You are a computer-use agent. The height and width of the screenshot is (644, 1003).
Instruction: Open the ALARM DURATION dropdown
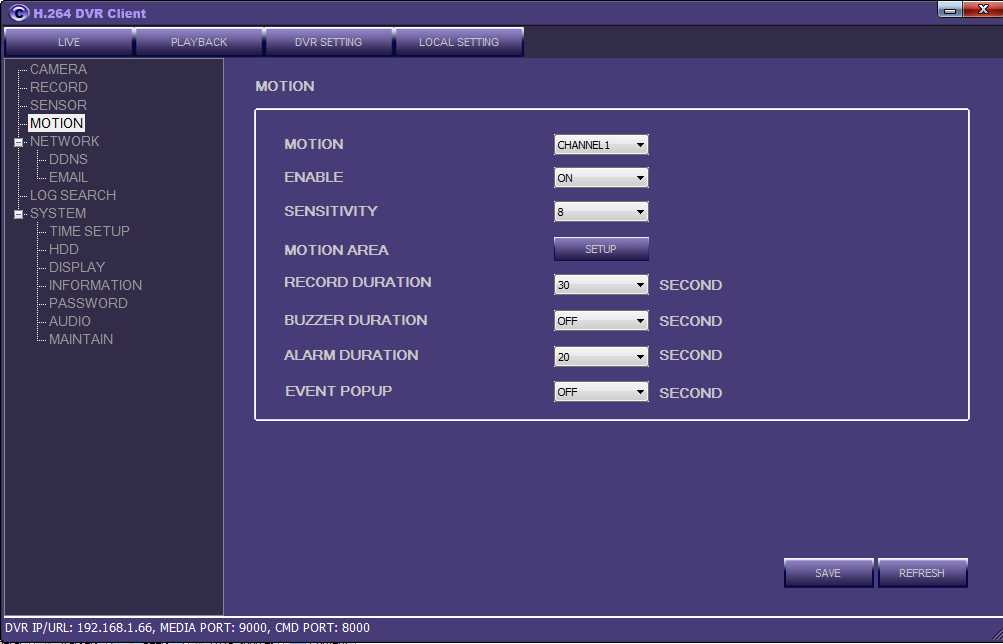[601, 356]
